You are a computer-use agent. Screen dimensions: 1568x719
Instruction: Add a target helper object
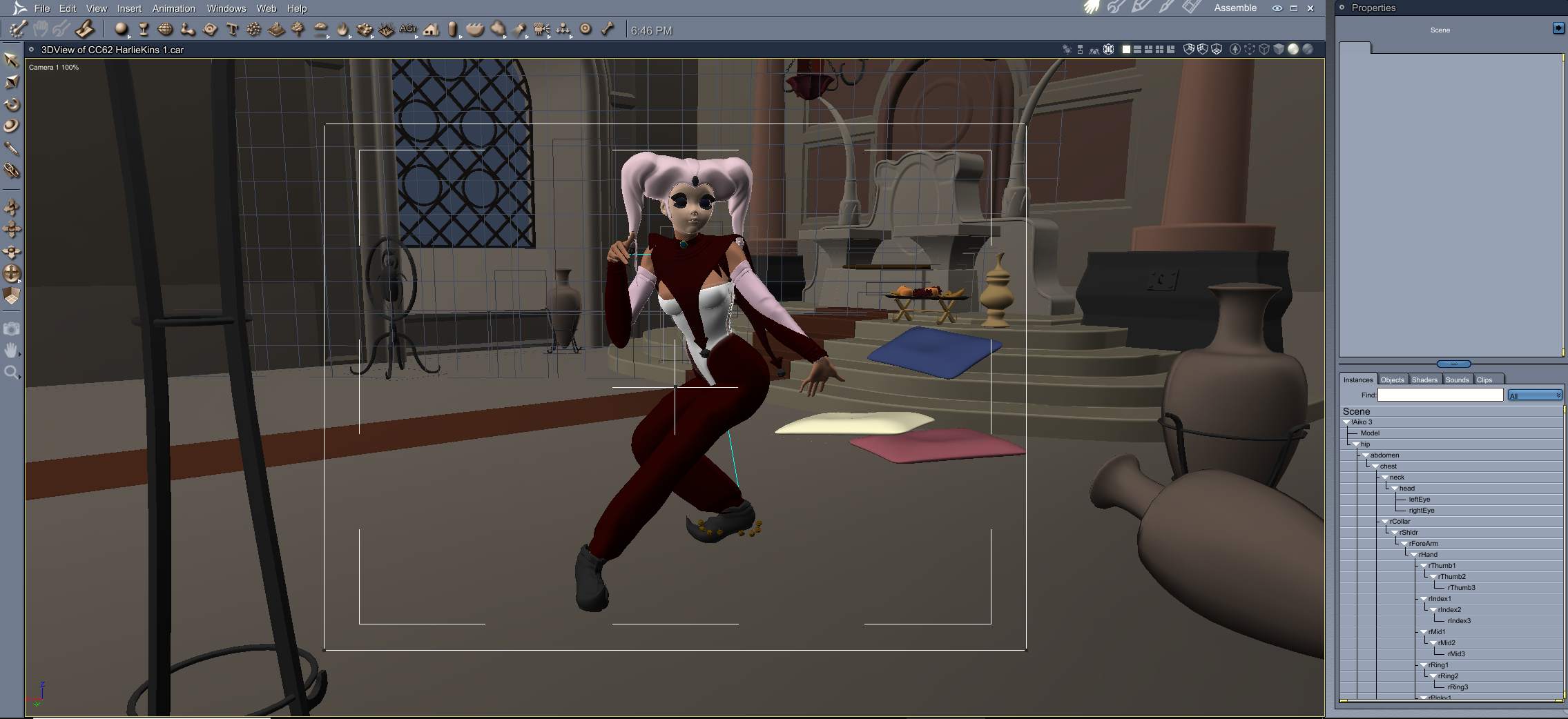coord(585,29)
